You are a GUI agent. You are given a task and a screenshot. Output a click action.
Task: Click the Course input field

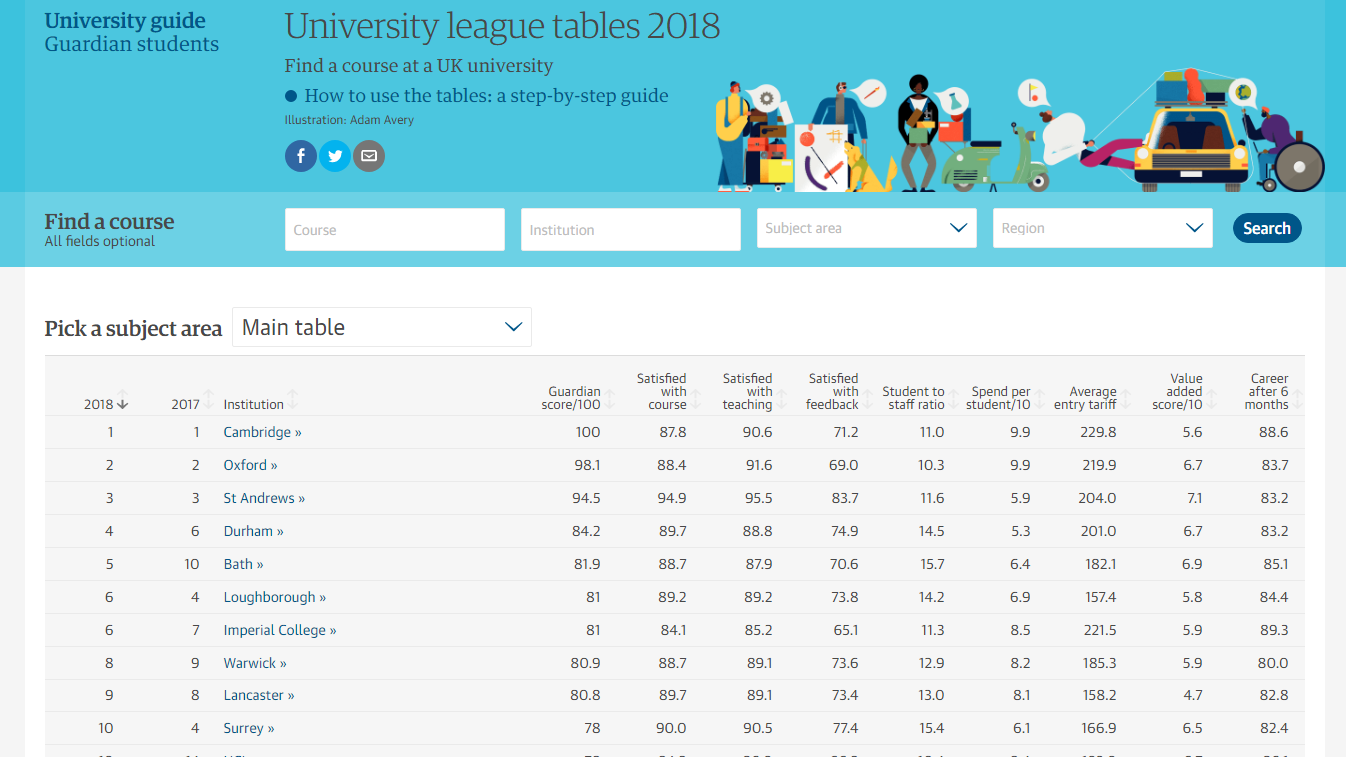[395, 229]
